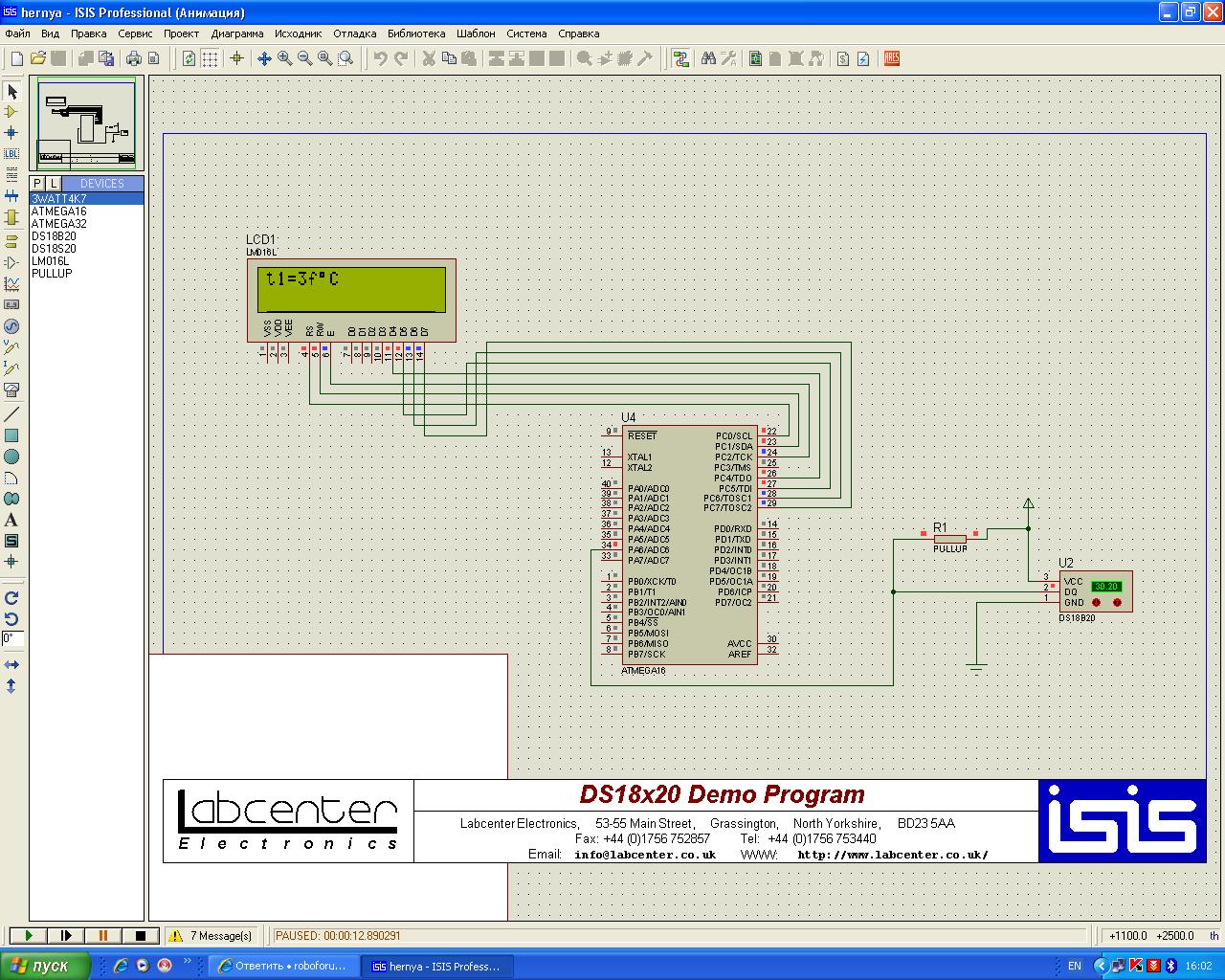Open the ARES PCB layout icon

(892, 58)
